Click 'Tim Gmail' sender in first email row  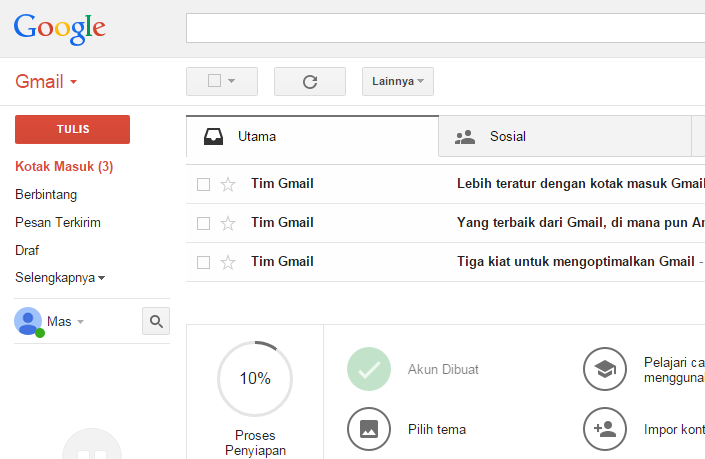point(282,184)
